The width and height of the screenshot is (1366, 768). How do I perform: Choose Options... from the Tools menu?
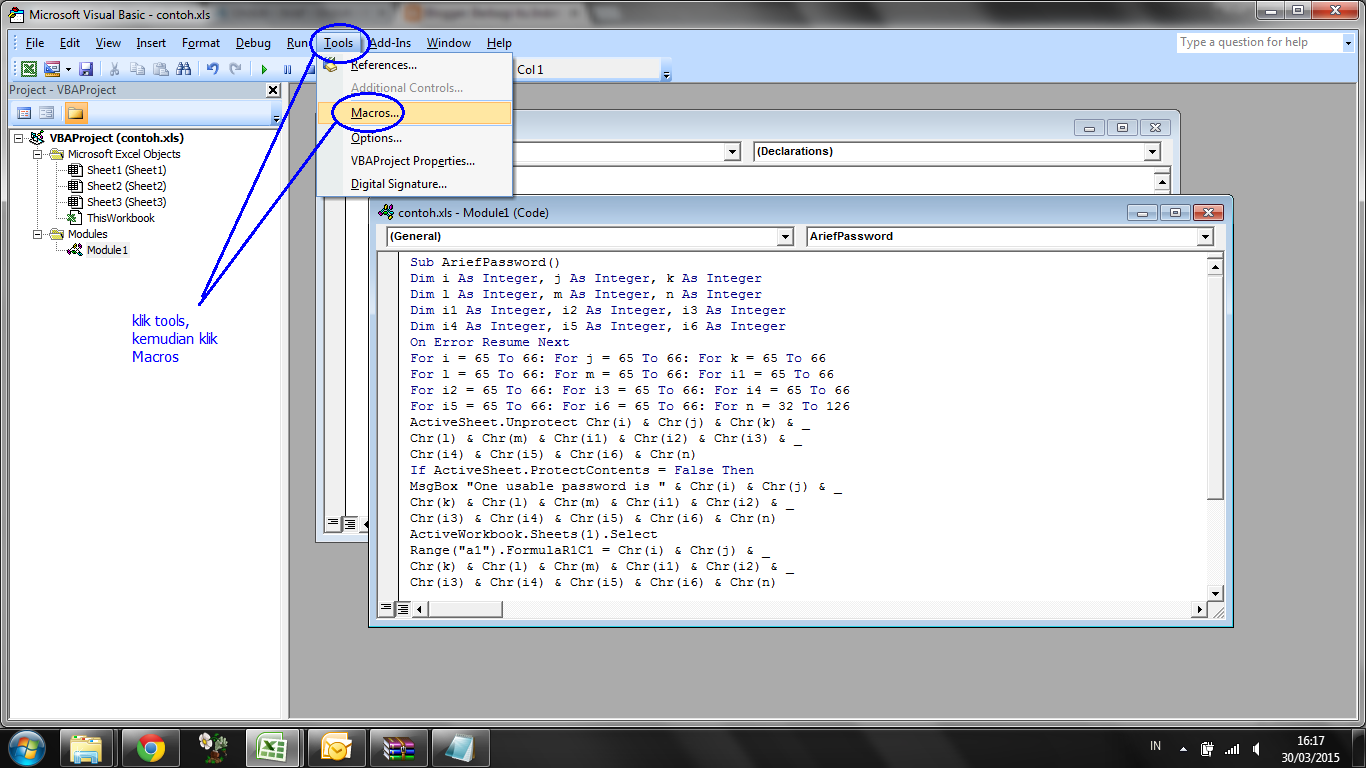coord(414,138)
